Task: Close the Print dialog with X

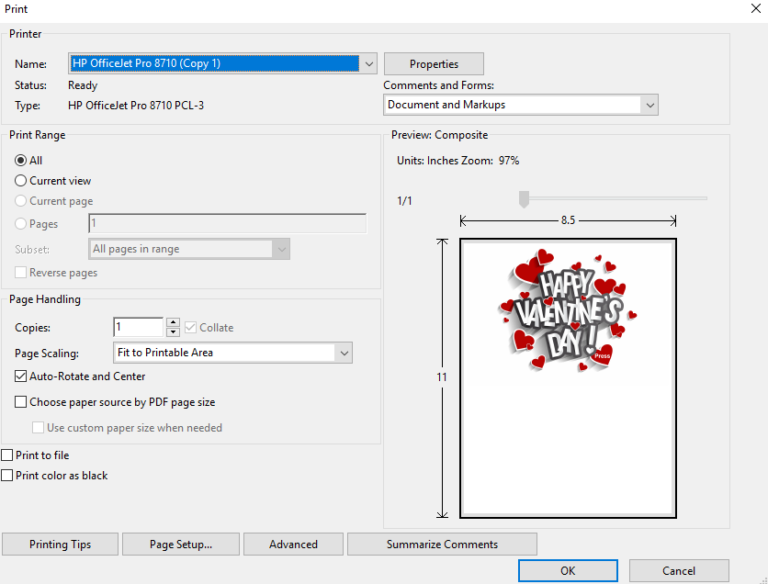Action: (755, 8)
